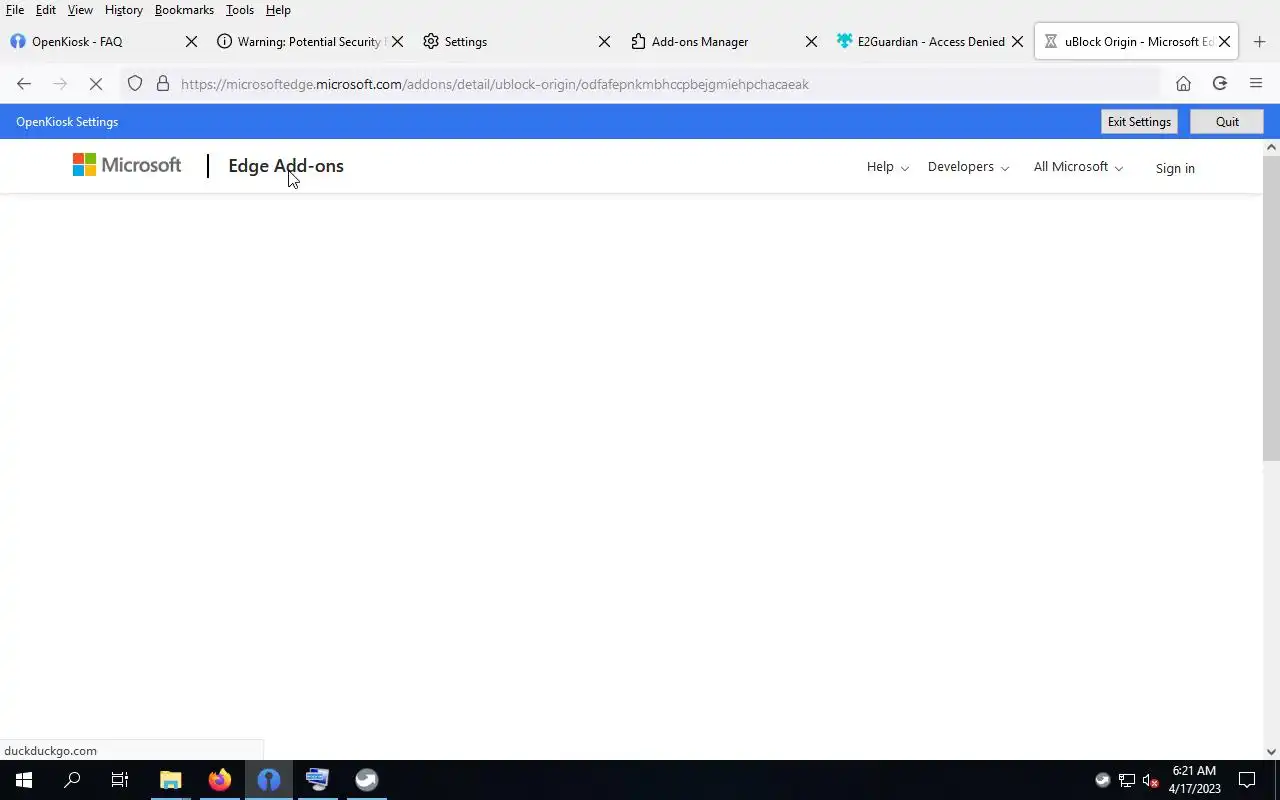The width and height of the screenshot is (1280, 800).
Task: Go back to previous page
Action: click(x=24, y=84)
